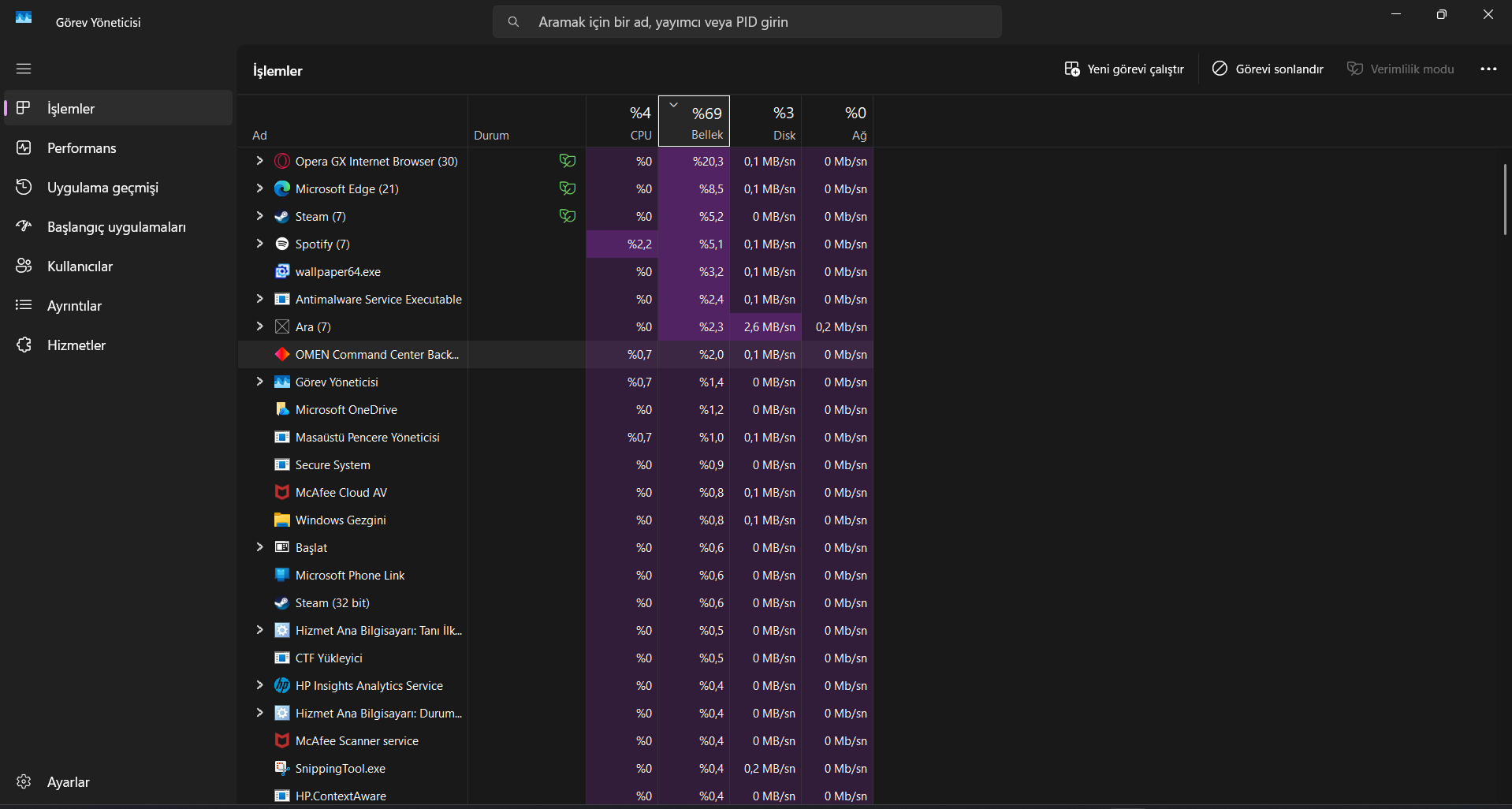Open the Kullanıcılar tab
1512x809 pixels.
(x=118, y=266)
